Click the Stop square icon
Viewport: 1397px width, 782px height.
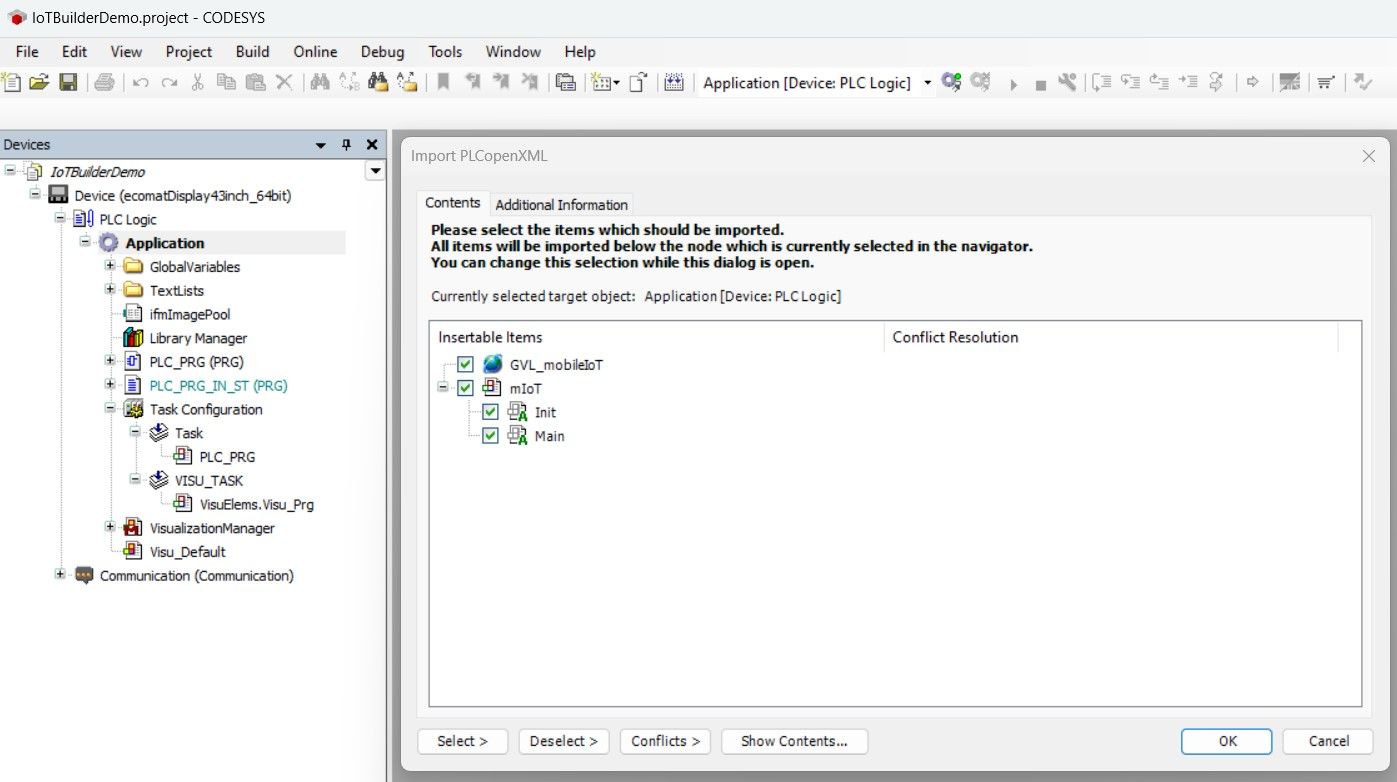(1041, 84)
